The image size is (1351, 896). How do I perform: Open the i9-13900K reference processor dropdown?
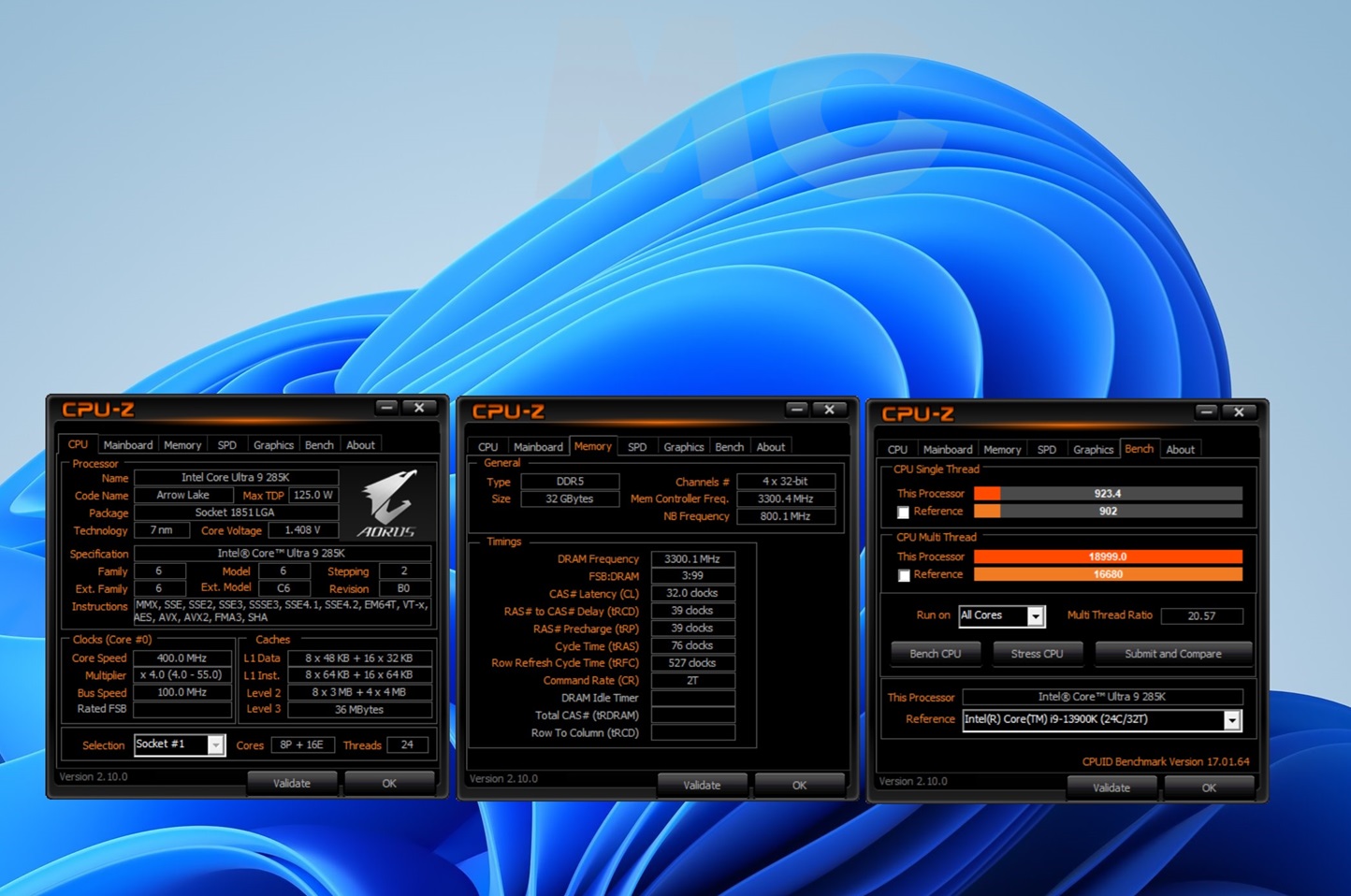tap(1231, 720)
